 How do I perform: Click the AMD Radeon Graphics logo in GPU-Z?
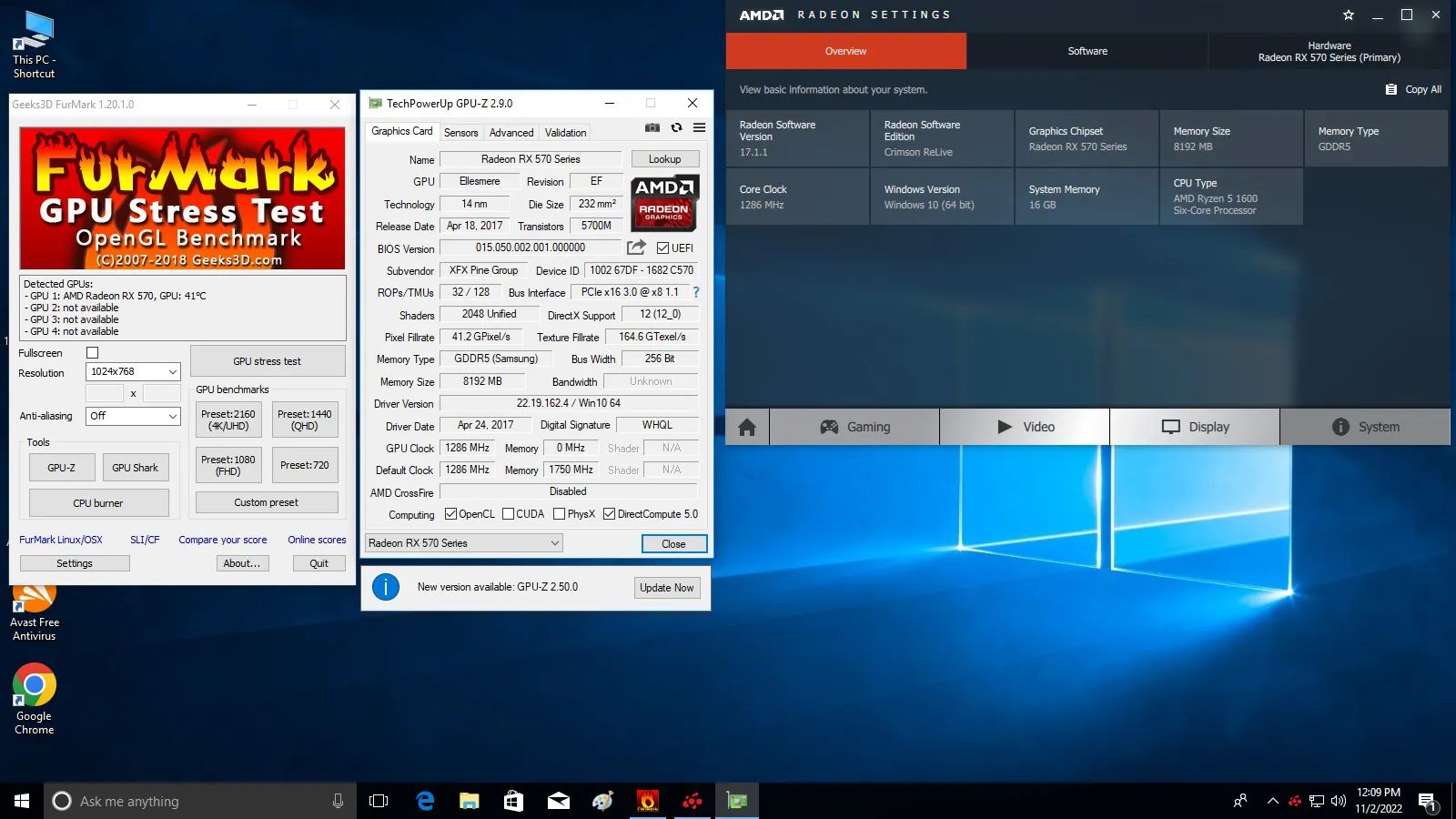pos(664,202)
